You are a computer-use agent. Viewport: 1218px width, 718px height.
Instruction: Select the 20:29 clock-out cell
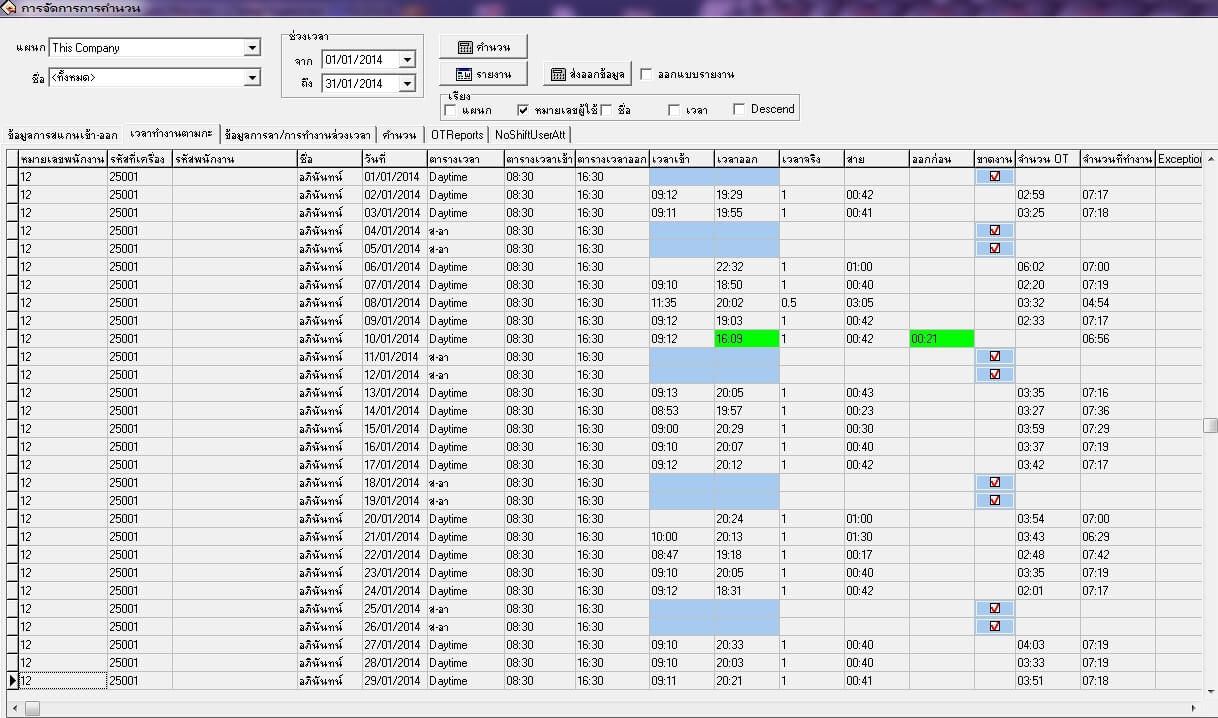coord(746,429)
